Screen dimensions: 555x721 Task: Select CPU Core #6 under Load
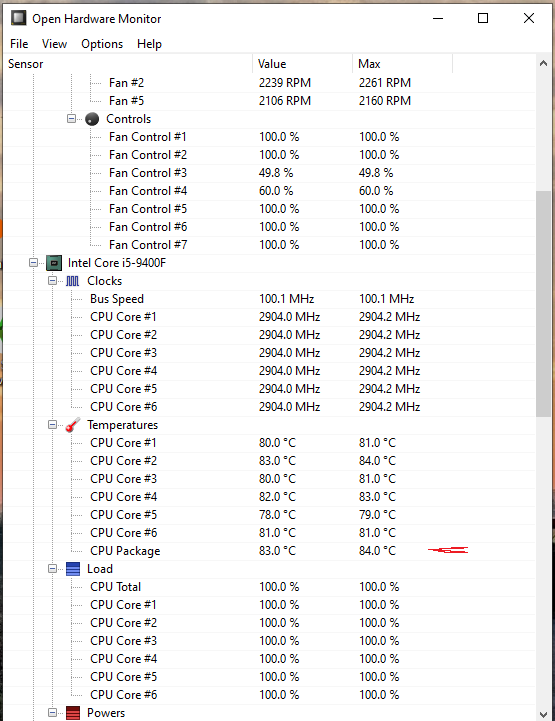pyautogui.click(x=269, y=695)
